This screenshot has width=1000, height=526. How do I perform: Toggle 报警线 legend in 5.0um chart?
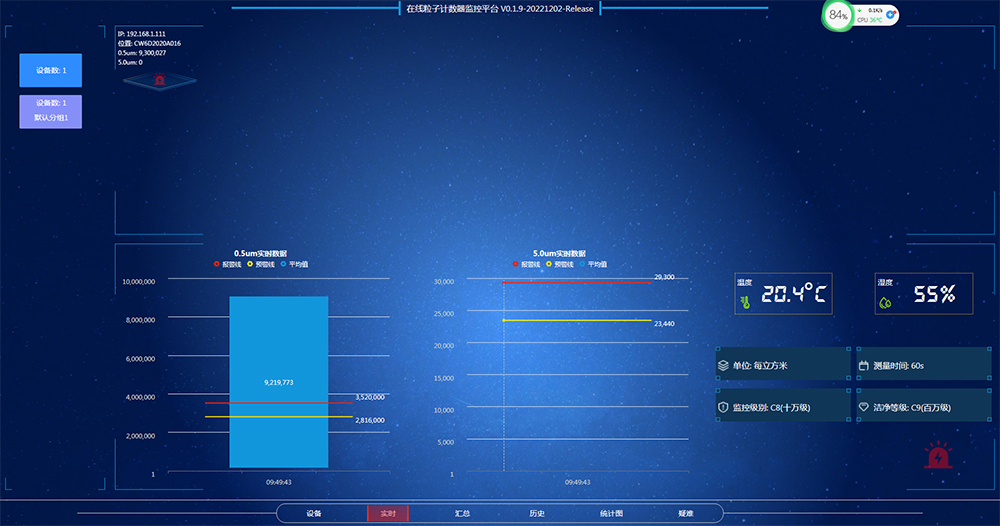(526, 264)
